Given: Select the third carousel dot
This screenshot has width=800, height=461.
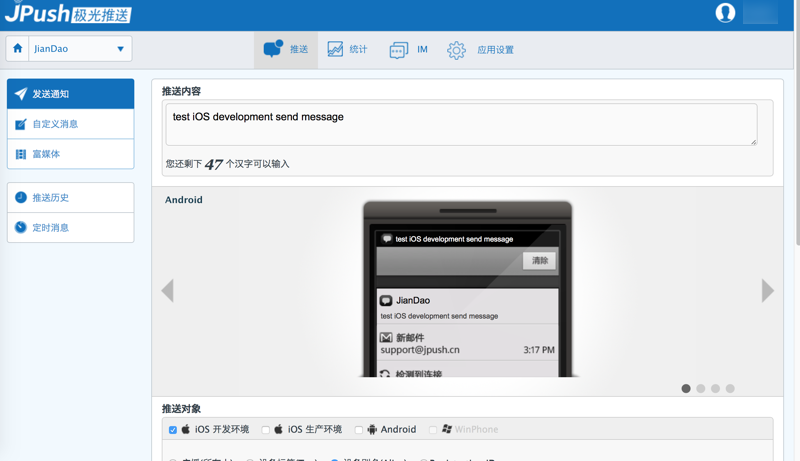Looking at the screenshot, I should click(x=715, y=389).
